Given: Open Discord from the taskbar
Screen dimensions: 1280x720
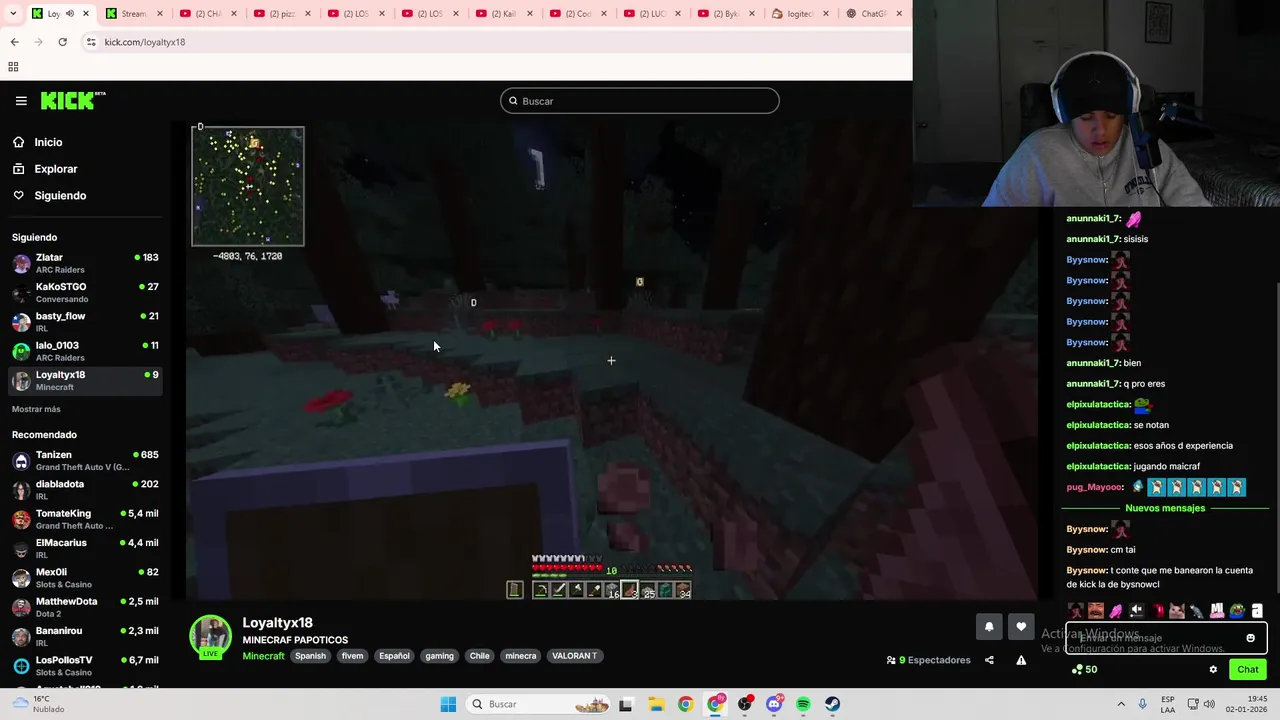Looking at the screenshot, I should 774,704.
